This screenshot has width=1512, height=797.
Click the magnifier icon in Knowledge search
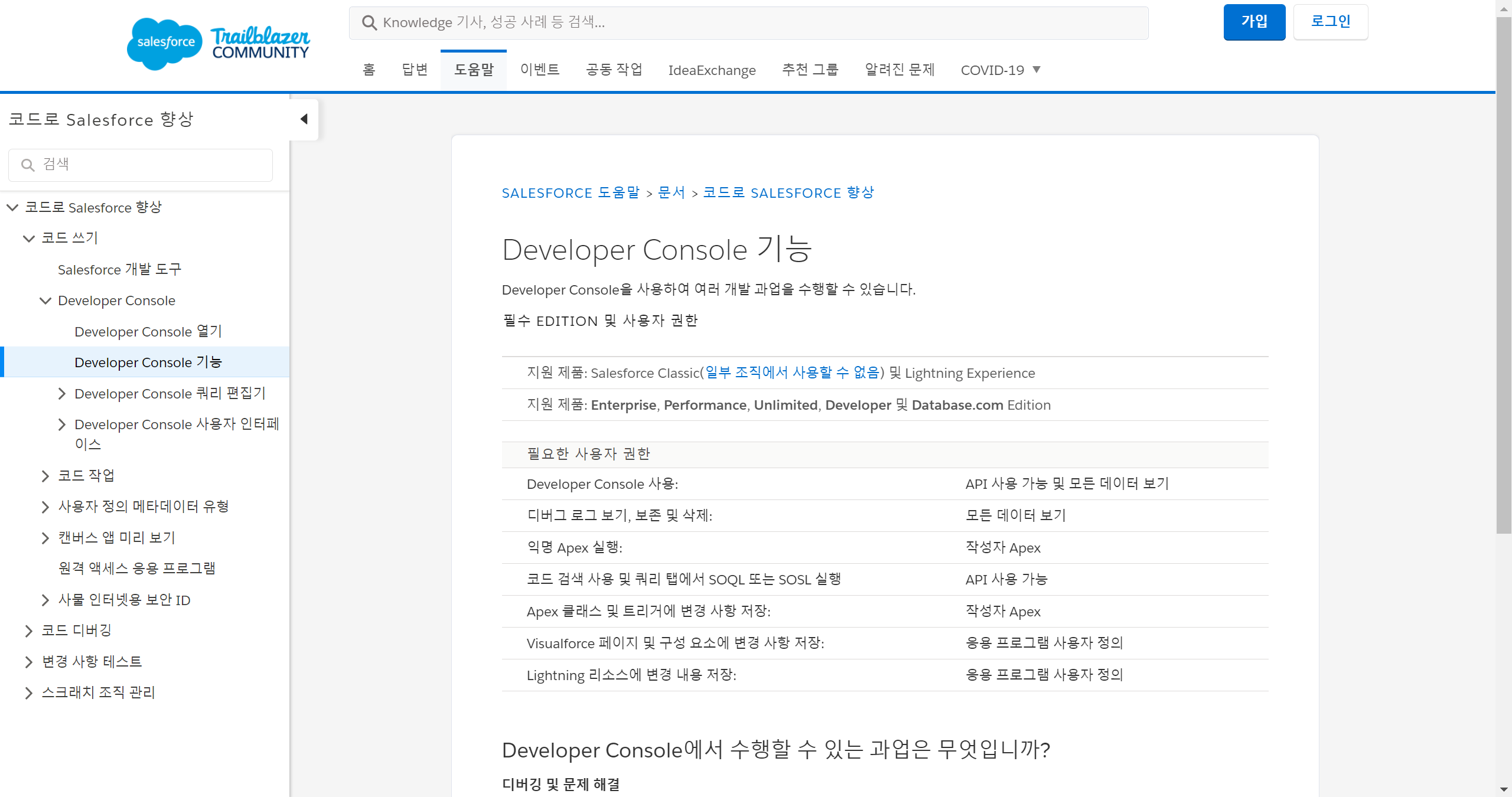coord(370,23)
